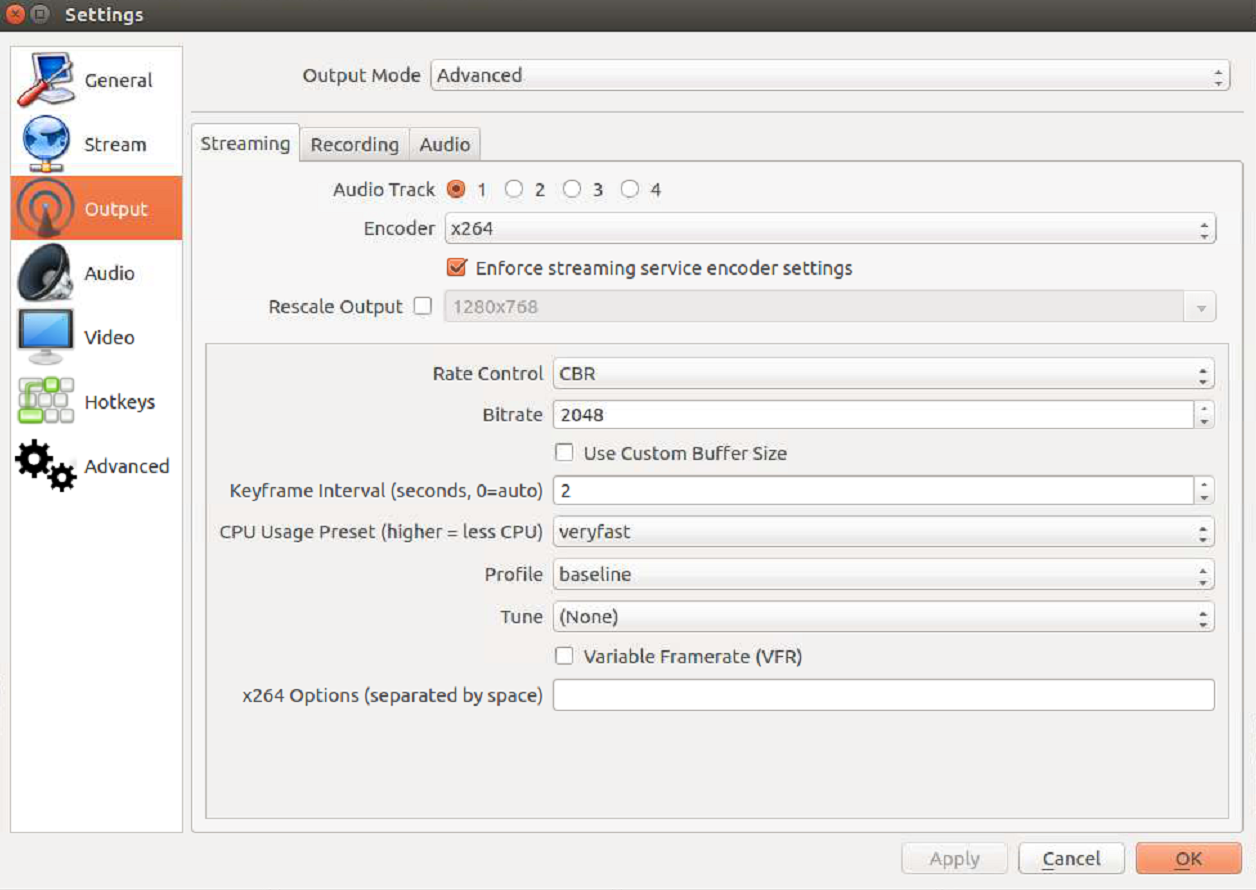Select Audio Track 4 radio button
This screenshot has width=1256, height=890.
(630, 189)
